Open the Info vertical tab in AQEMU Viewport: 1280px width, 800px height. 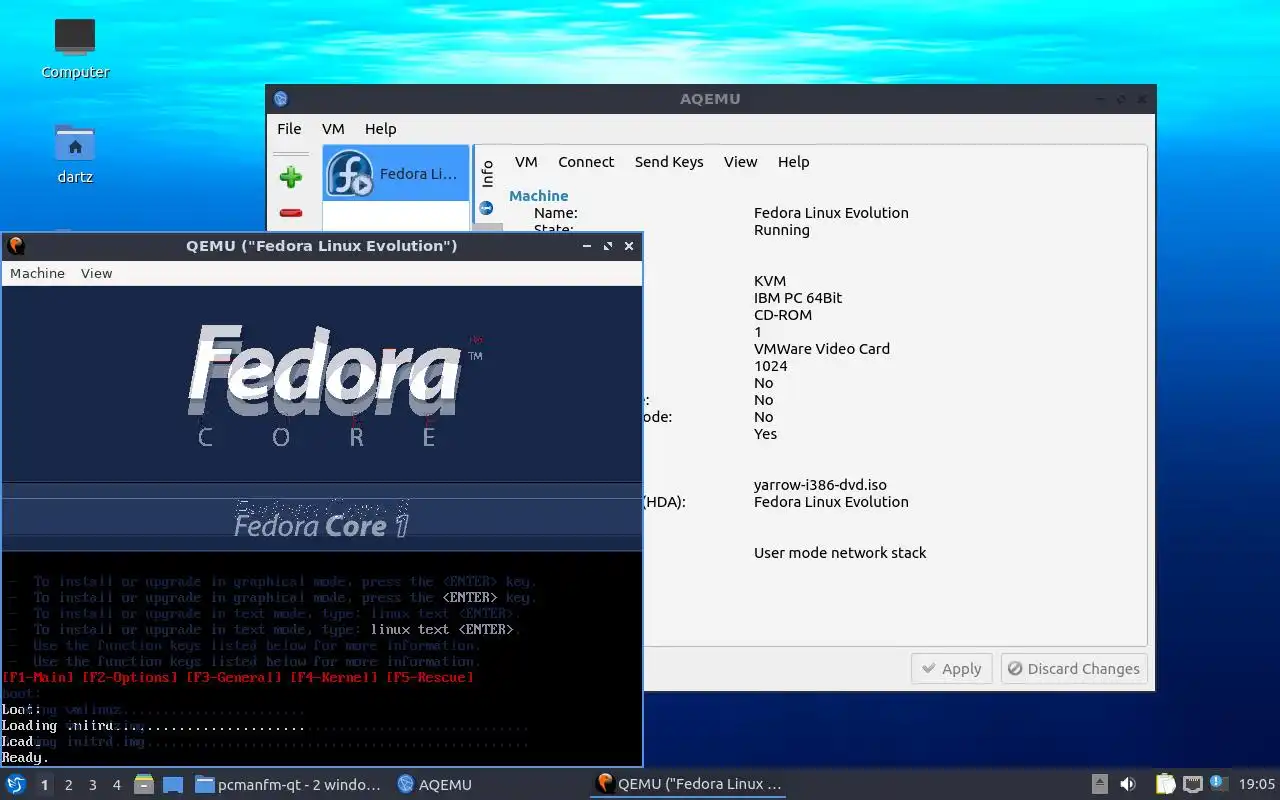point(487,173)
